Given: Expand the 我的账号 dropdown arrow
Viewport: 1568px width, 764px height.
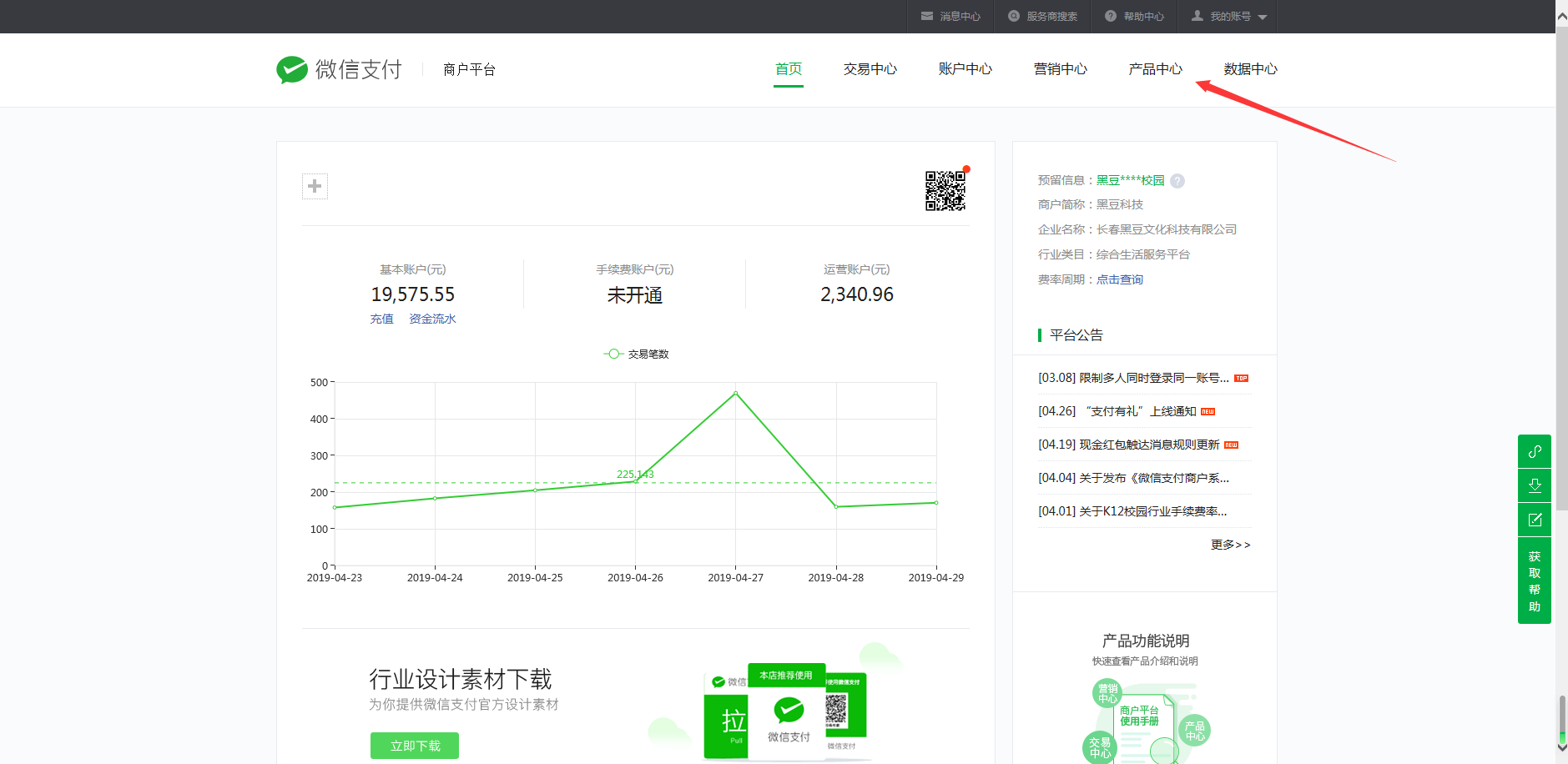Looking at the screenshot, I should click(x=1262, y=17).
